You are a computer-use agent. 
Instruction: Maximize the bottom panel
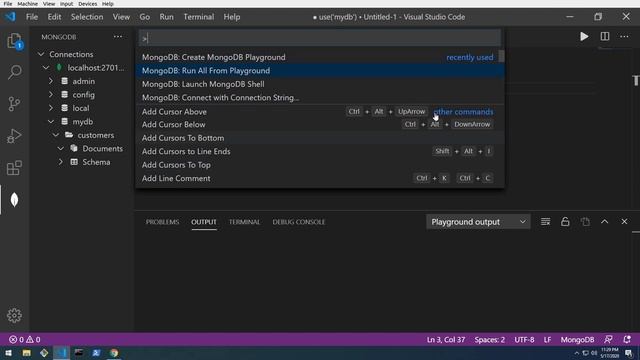[604, 222]
